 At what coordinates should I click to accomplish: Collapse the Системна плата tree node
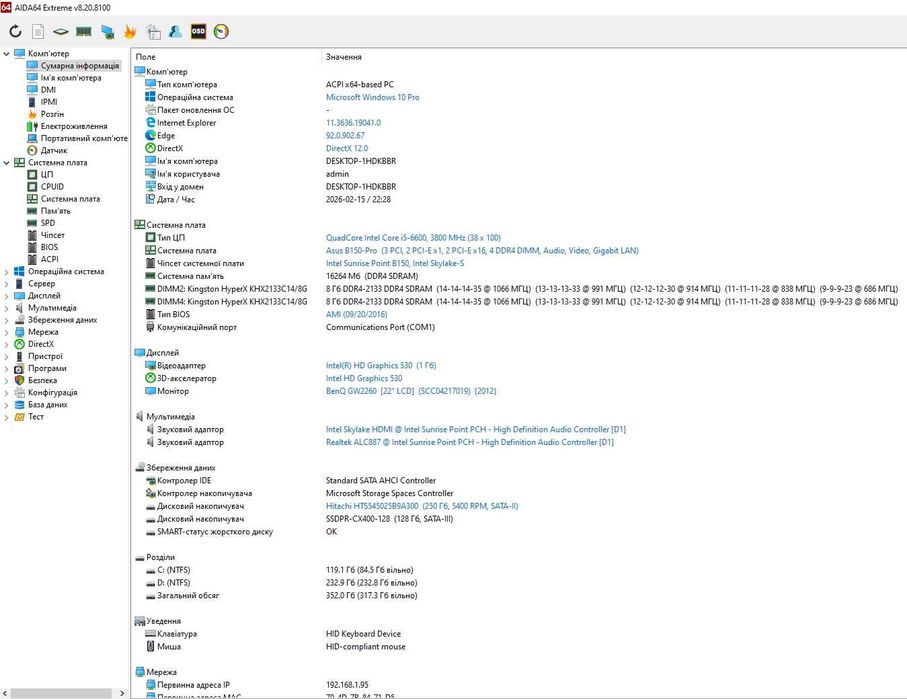tap(6, 163)
